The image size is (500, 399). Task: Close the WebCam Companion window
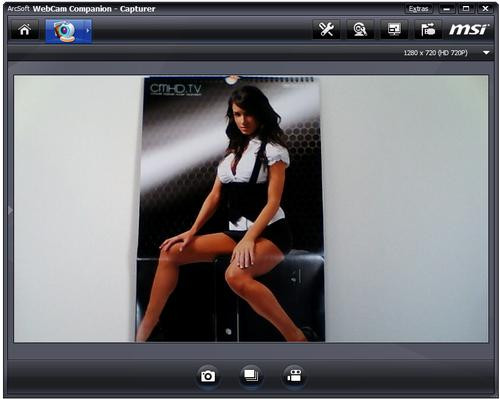(x=485, y=9)
